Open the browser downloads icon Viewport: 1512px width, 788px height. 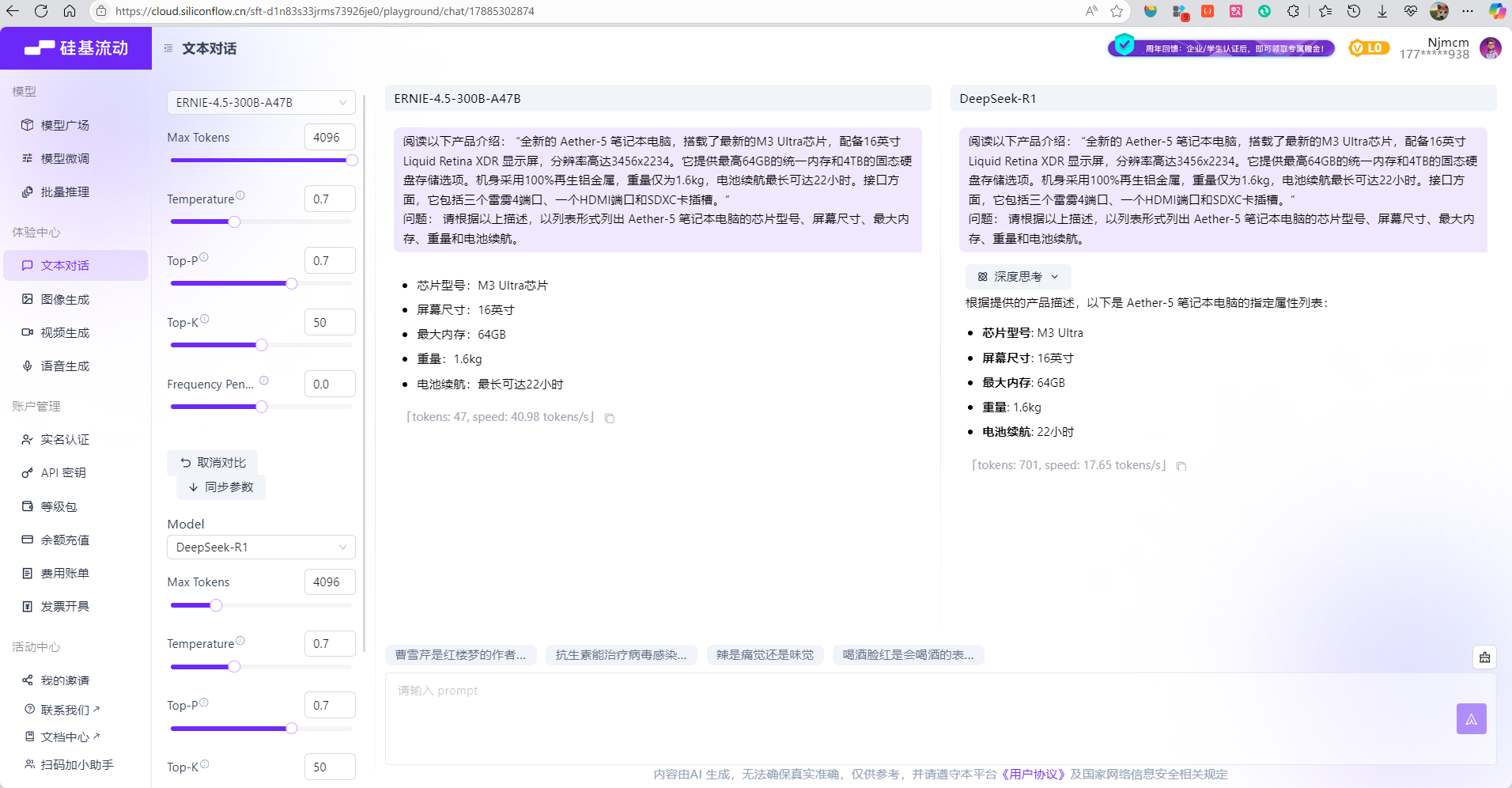[x=1382, y=11]
